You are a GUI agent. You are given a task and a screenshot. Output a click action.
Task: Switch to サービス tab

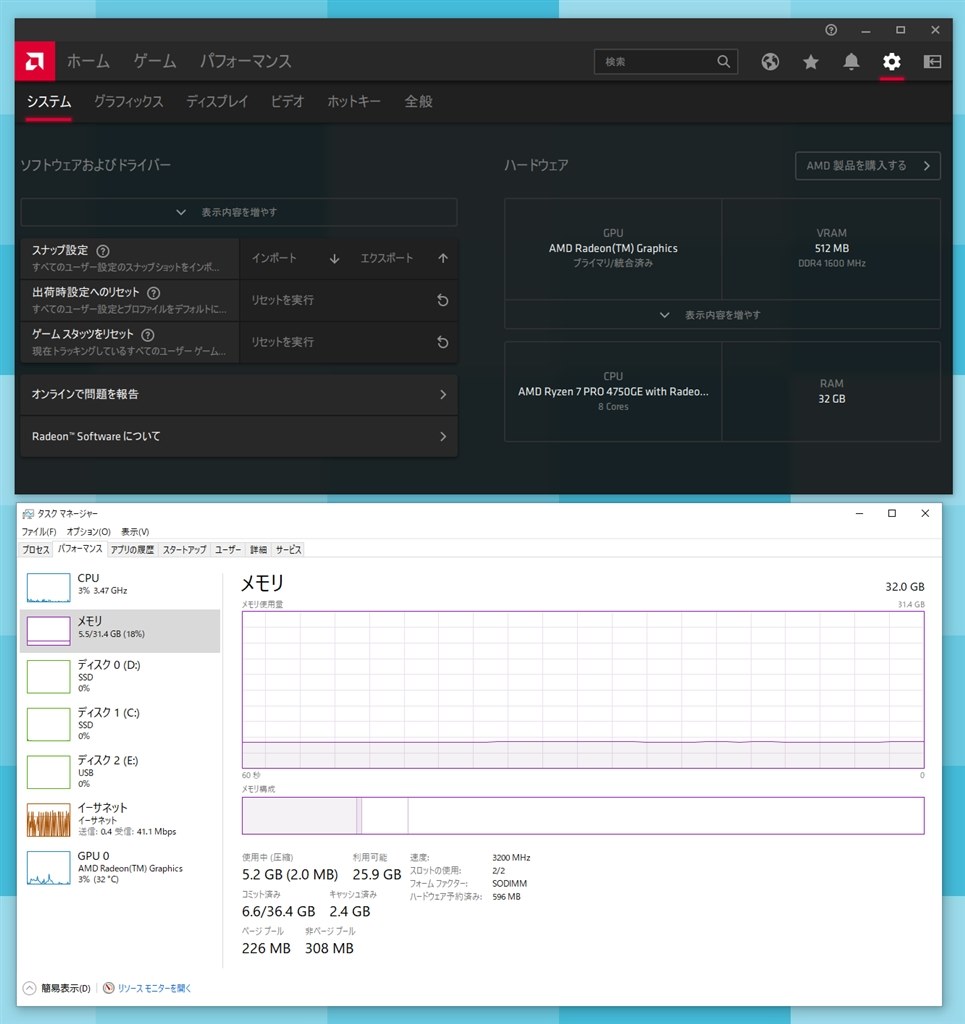(288, 550)
